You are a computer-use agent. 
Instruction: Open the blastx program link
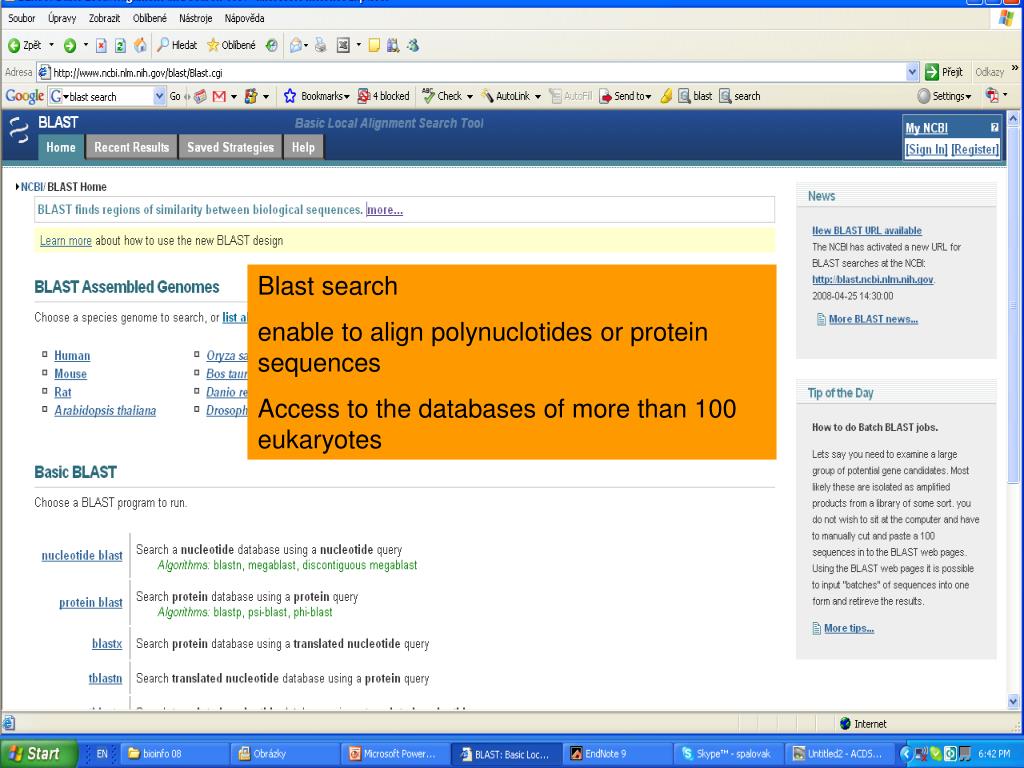[x=107, y=644]
